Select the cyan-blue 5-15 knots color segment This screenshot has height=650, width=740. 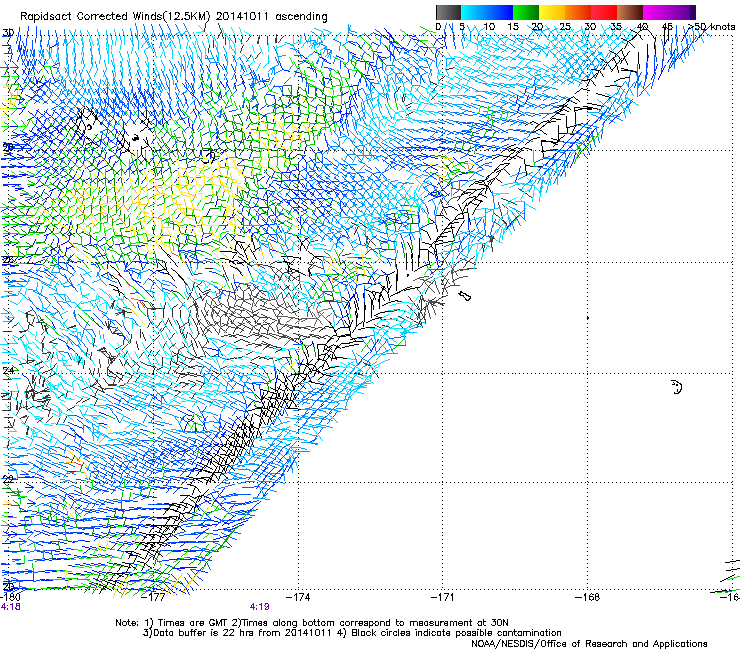tap(487, 12)
